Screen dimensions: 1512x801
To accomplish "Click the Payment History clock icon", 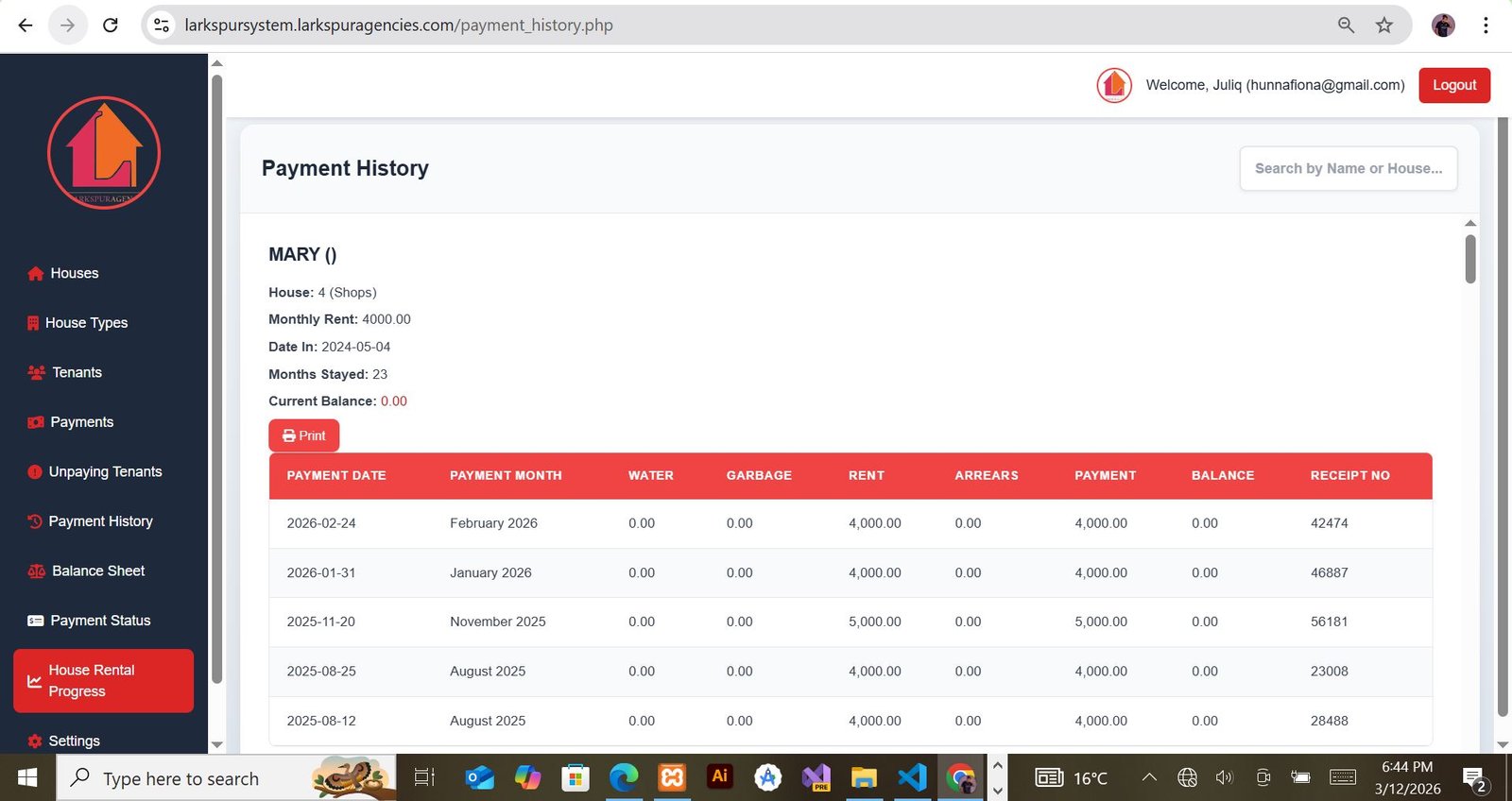I will click(35, 521).
